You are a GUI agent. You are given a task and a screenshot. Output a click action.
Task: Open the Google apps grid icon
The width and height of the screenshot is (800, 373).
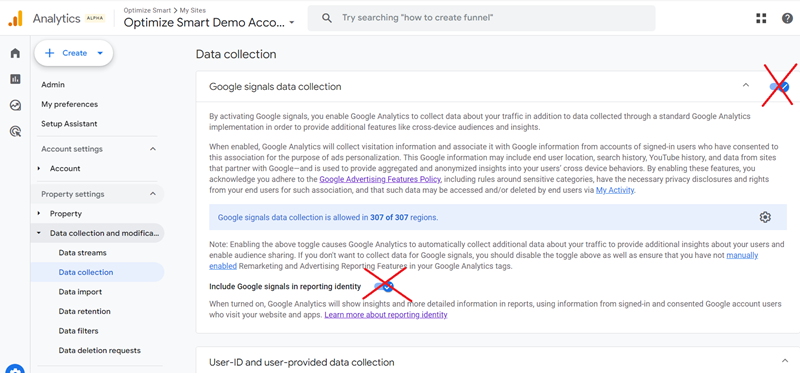click(x=761, y=18)
